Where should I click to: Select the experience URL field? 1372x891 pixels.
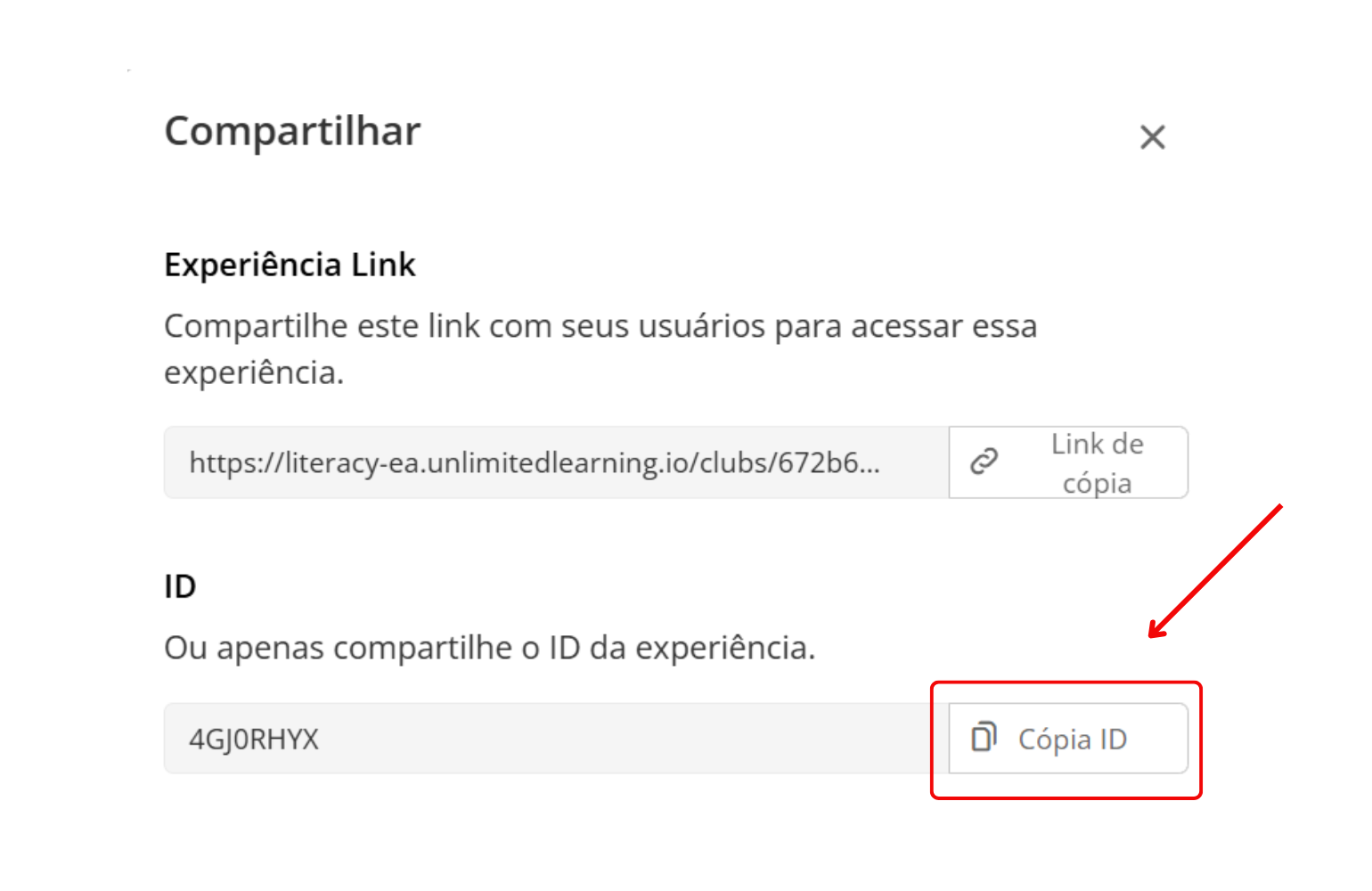point(557,462)
